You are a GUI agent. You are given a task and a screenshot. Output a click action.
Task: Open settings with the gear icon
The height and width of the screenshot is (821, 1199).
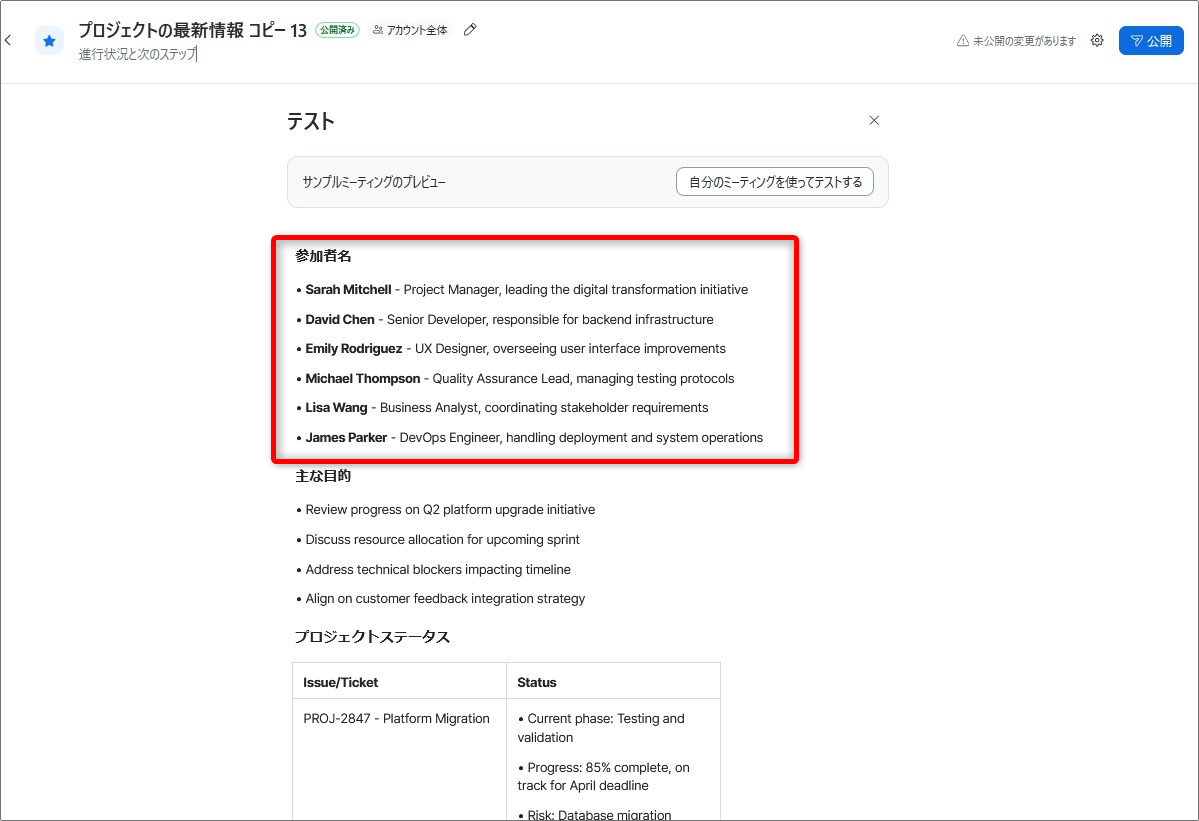click(1097, 41)
